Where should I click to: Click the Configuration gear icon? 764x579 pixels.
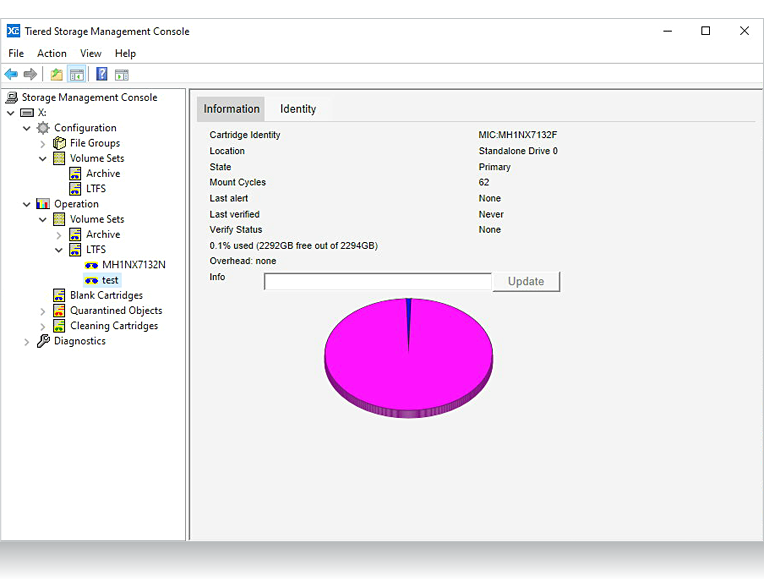point(43,128)
